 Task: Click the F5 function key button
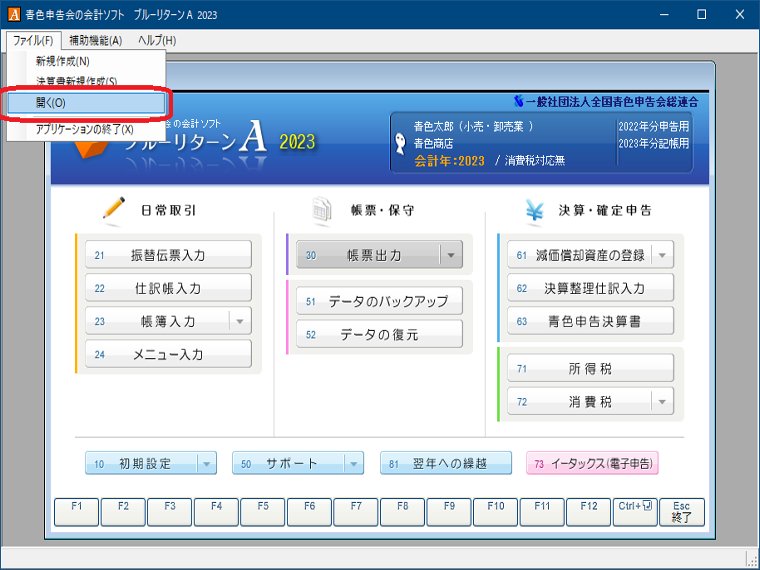point(263,512)
